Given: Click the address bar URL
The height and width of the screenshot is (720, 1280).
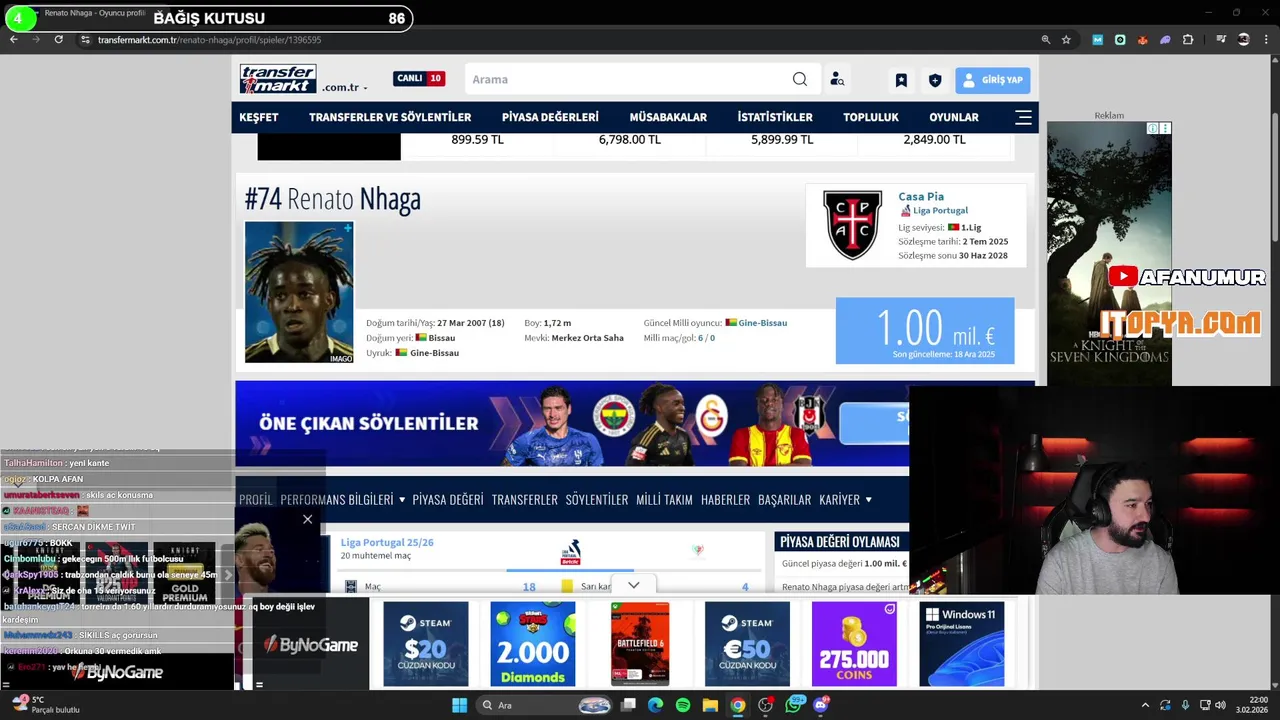Looking at the screenshot, I should pyautogui.click(x=210, y=40).
